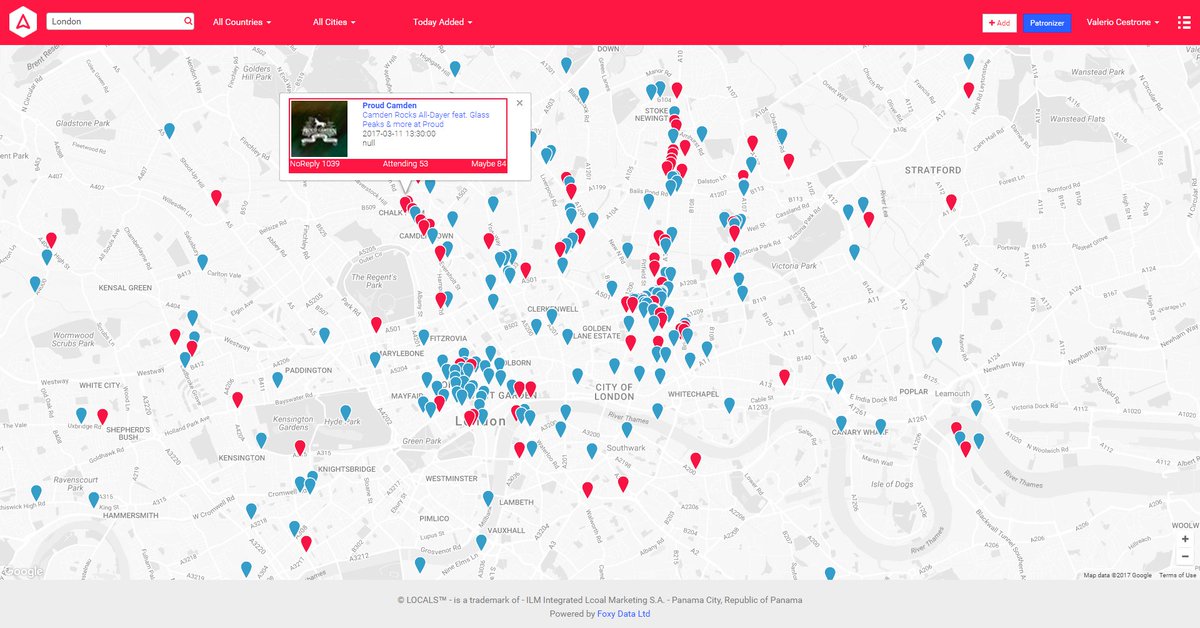1200x628 pixels.
Task: Select blue marker near Ravenscourt Park
Action: coord(36,493)
